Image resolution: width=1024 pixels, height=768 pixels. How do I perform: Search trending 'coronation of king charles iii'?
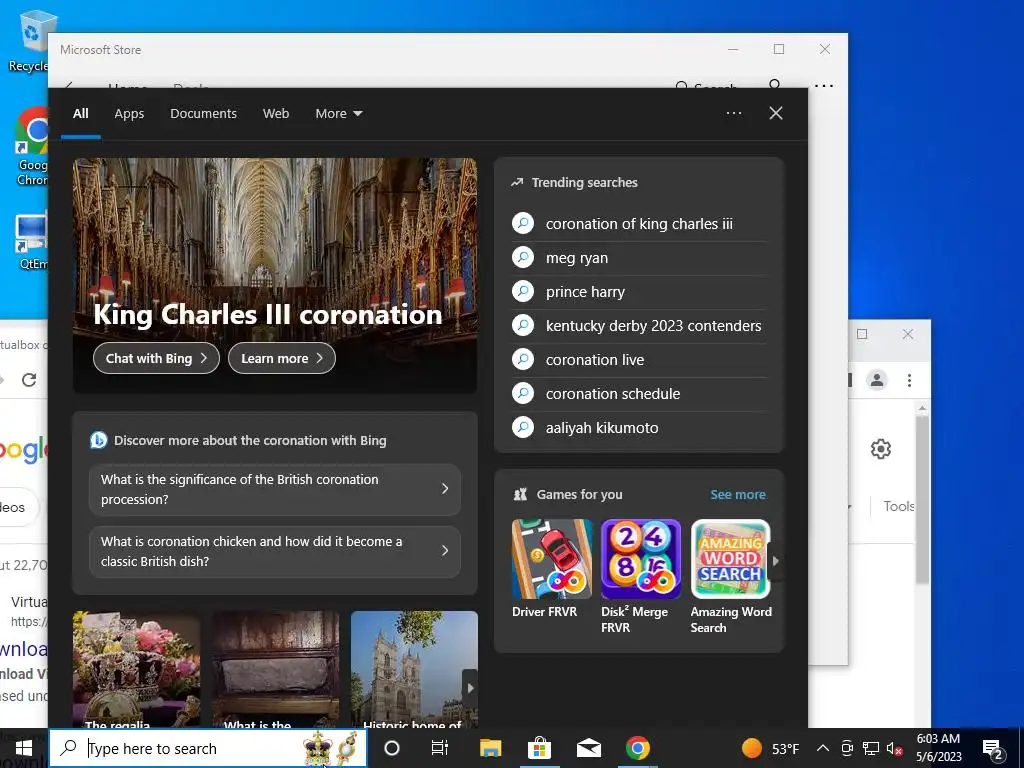(639, 224)
